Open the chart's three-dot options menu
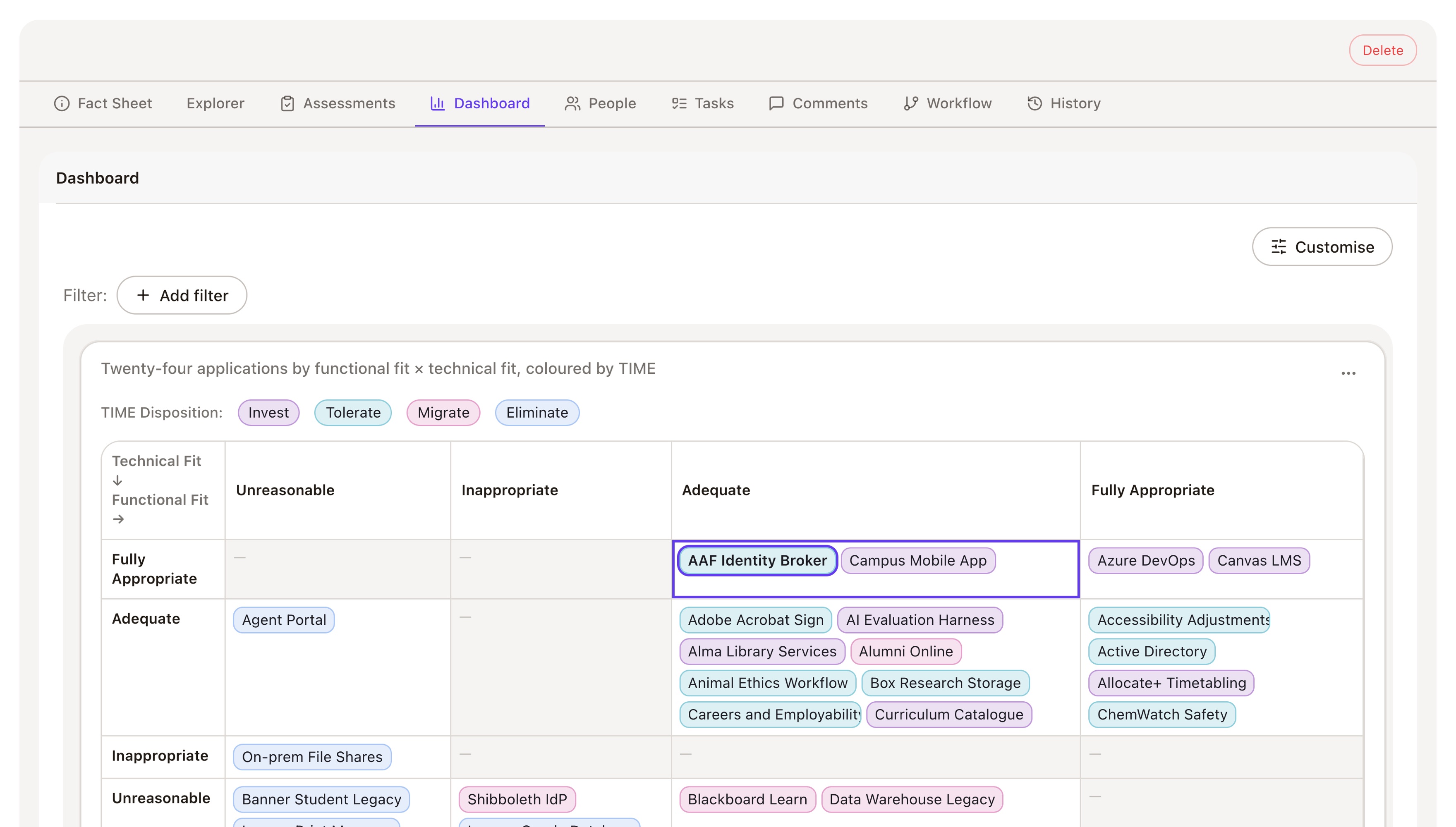 coord(1348,373)
